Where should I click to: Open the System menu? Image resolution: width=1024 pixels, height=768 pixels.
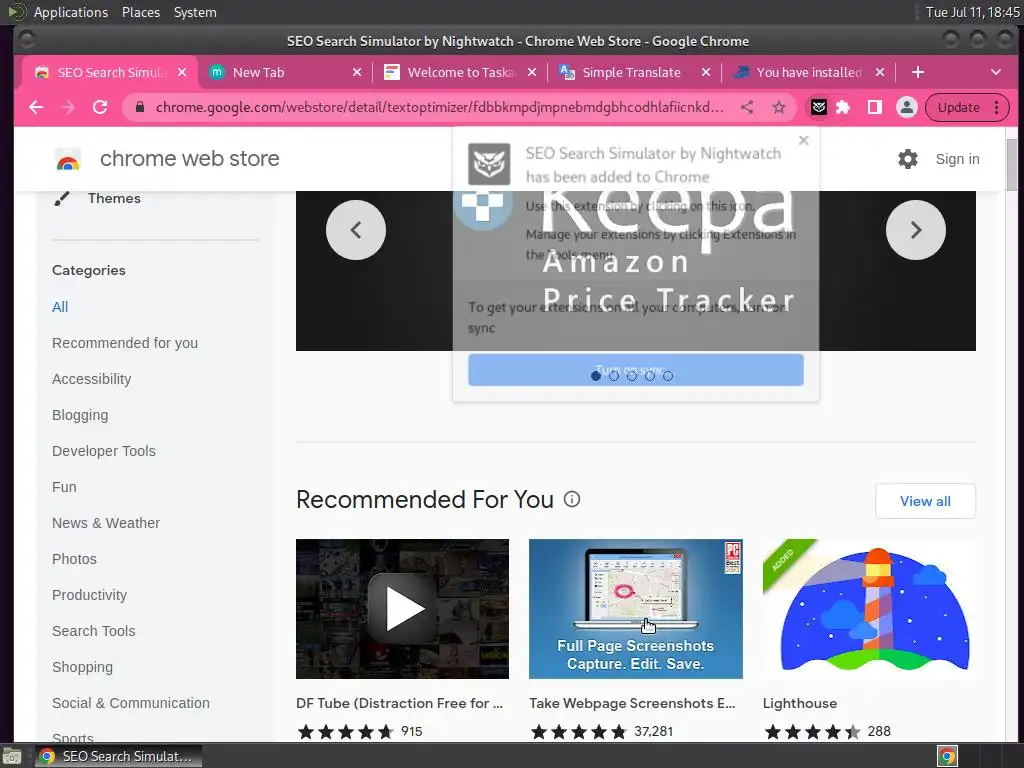195,12
